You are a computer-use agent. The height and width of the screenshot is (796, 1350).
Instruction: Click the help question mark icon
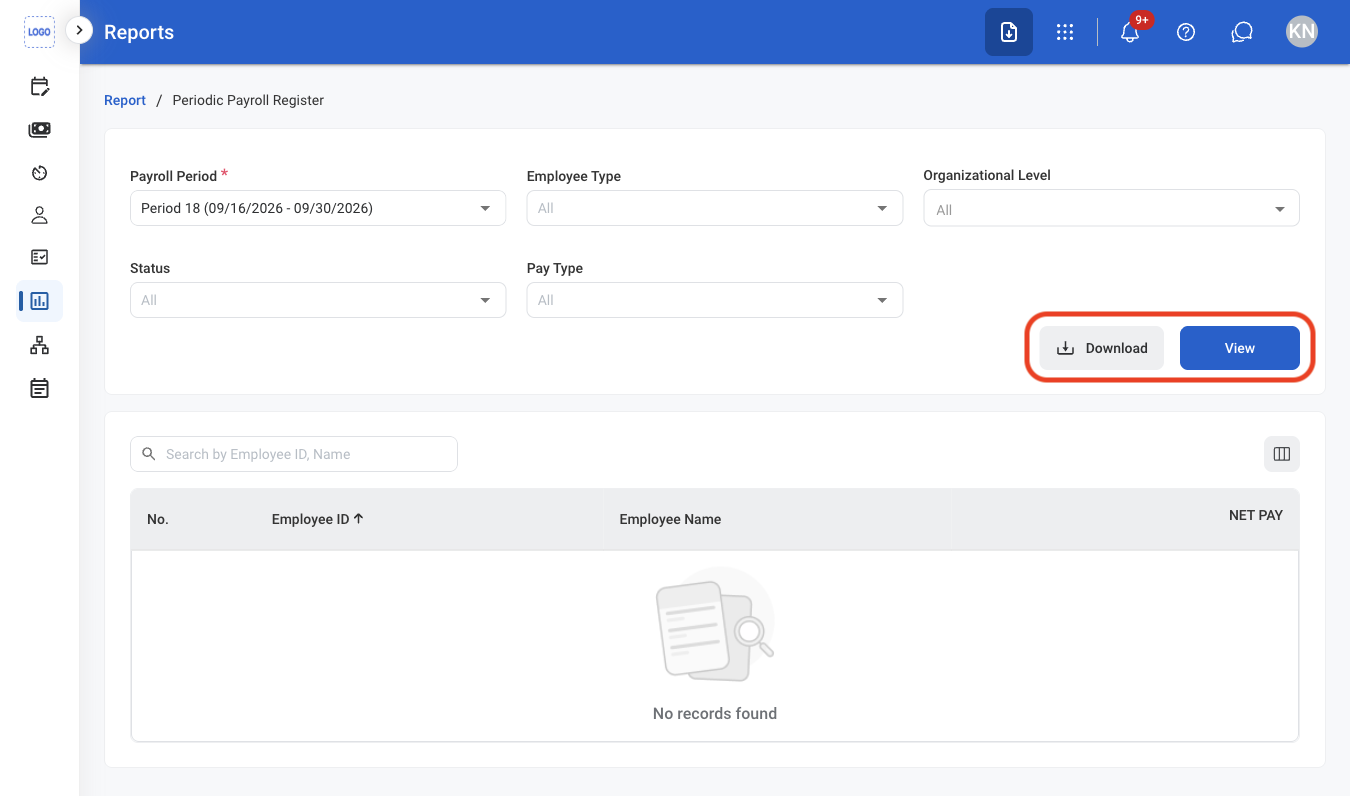(1186, 32)
